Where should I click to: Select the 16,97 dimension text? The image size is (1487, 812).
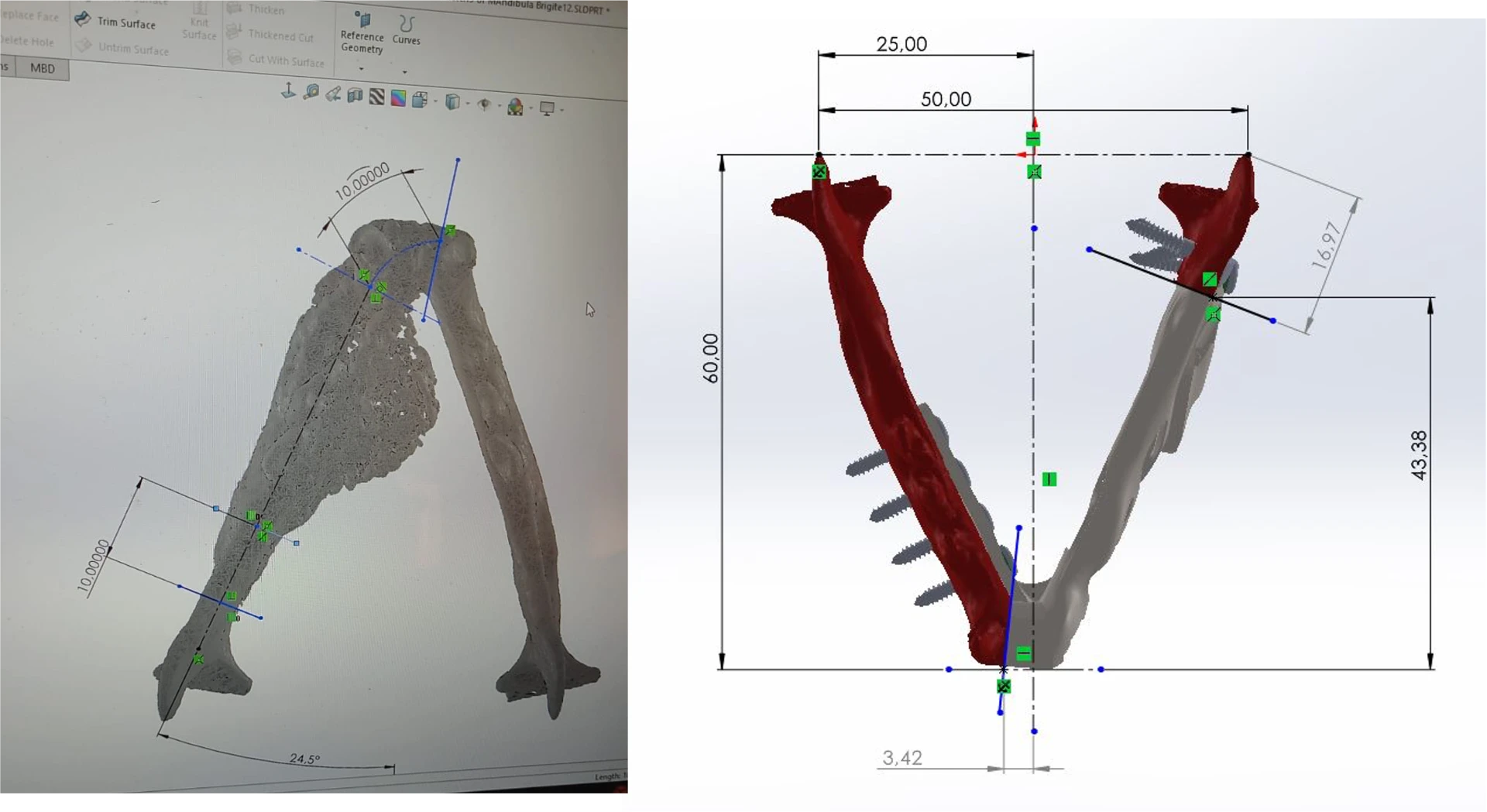click(x=1326, y=245)
